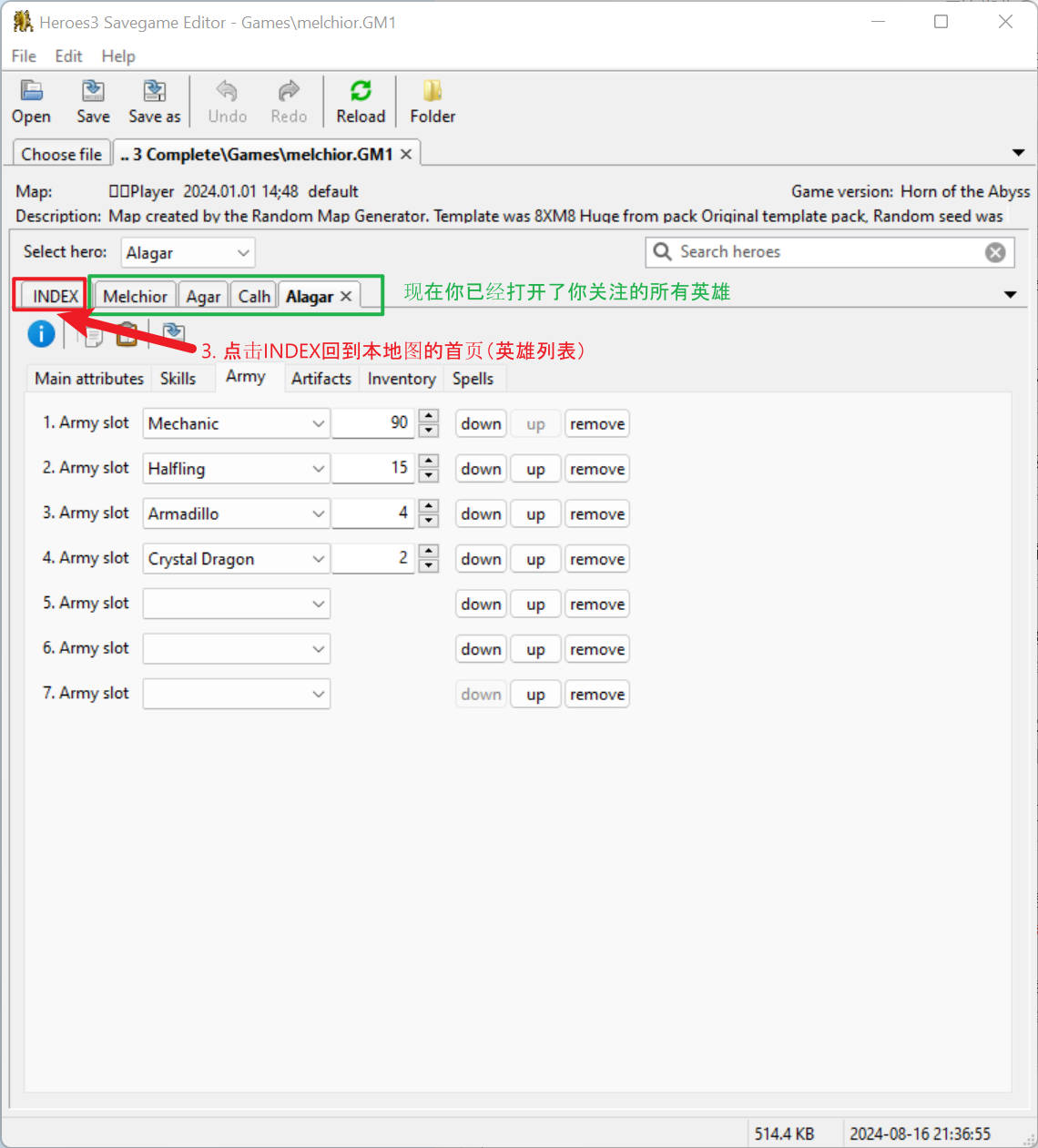Viewport: 1038px width, 1148px height.
Task: Go to the INDEX hero list tab
Action: coord(56,296)
